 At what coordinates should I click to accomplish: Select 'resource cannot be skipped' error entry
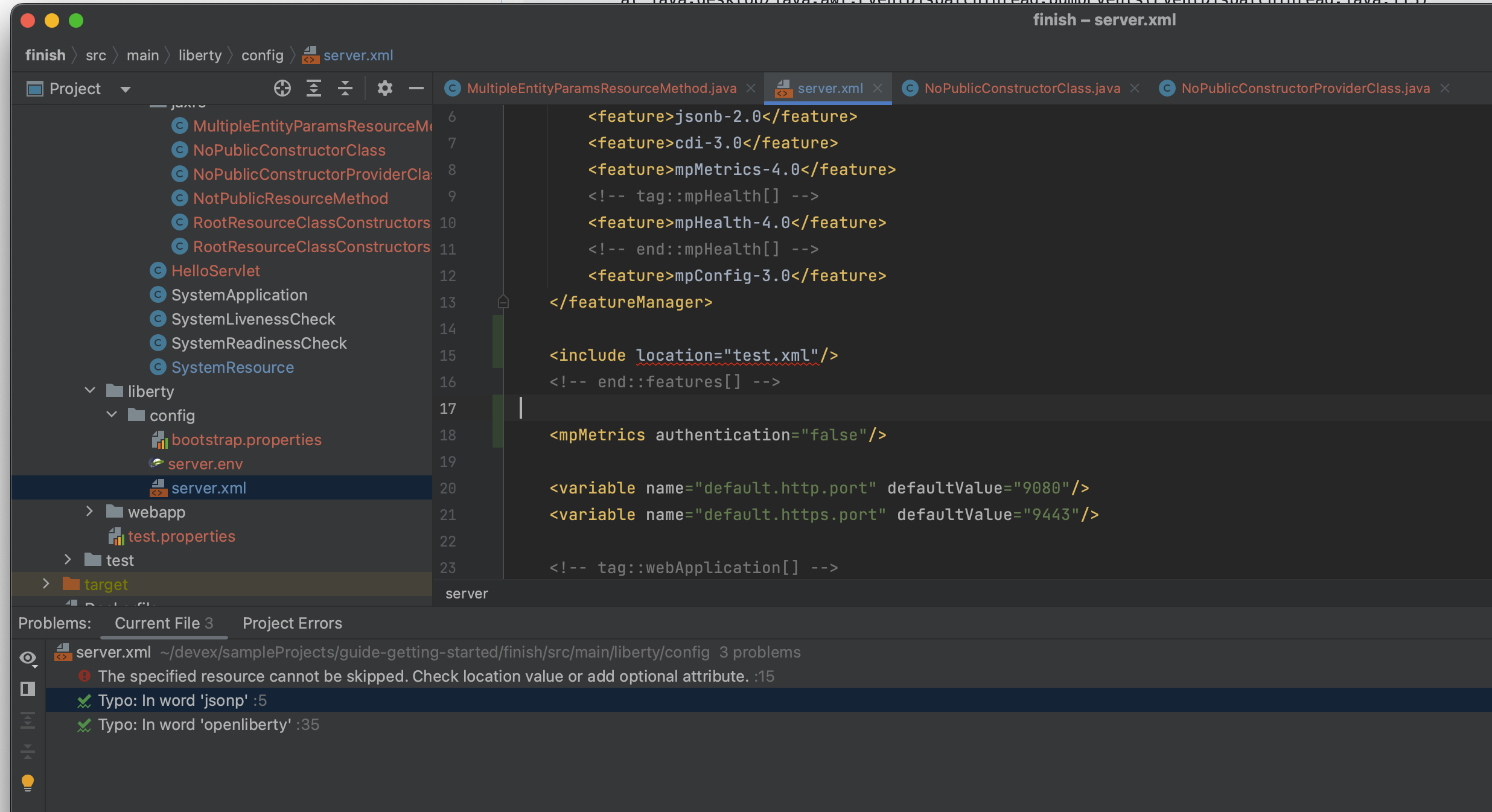tap(424, 676)
